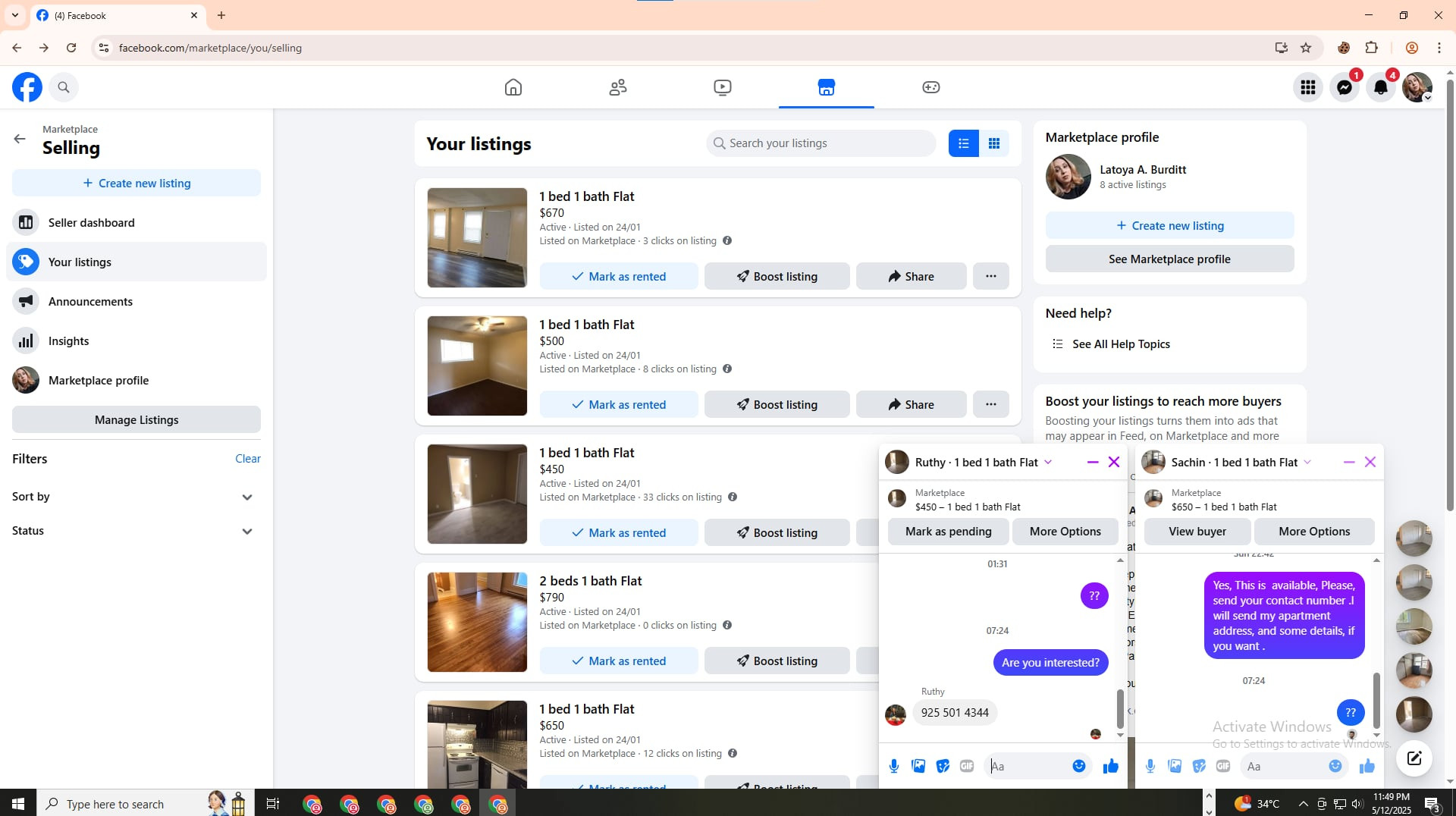Open emoji picker in Ruthy chat
Viewport: 1456px width, 816px height.
pos(1079,766)
